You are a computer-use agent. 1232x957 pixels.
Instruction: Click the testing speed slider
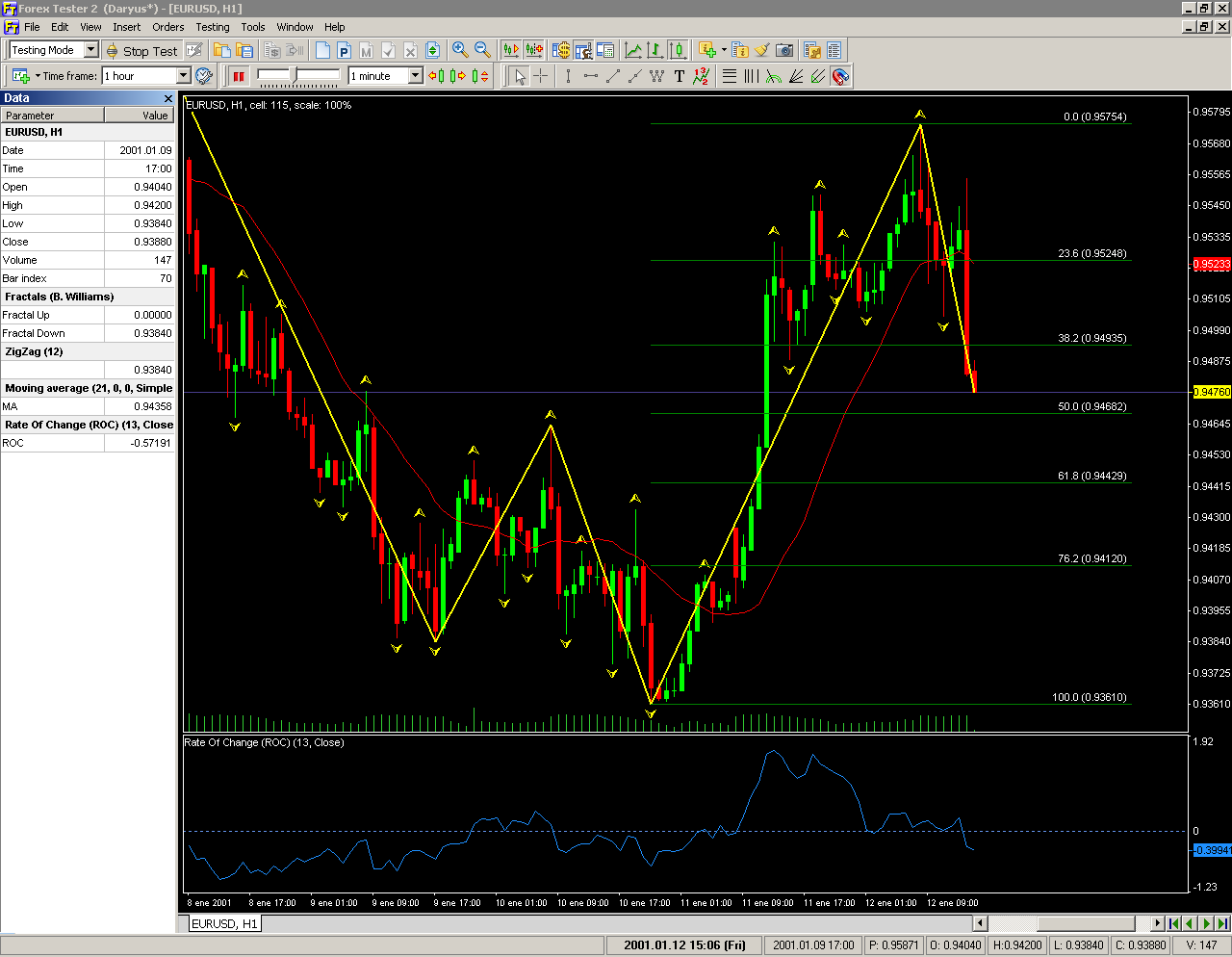coord(298,75)
